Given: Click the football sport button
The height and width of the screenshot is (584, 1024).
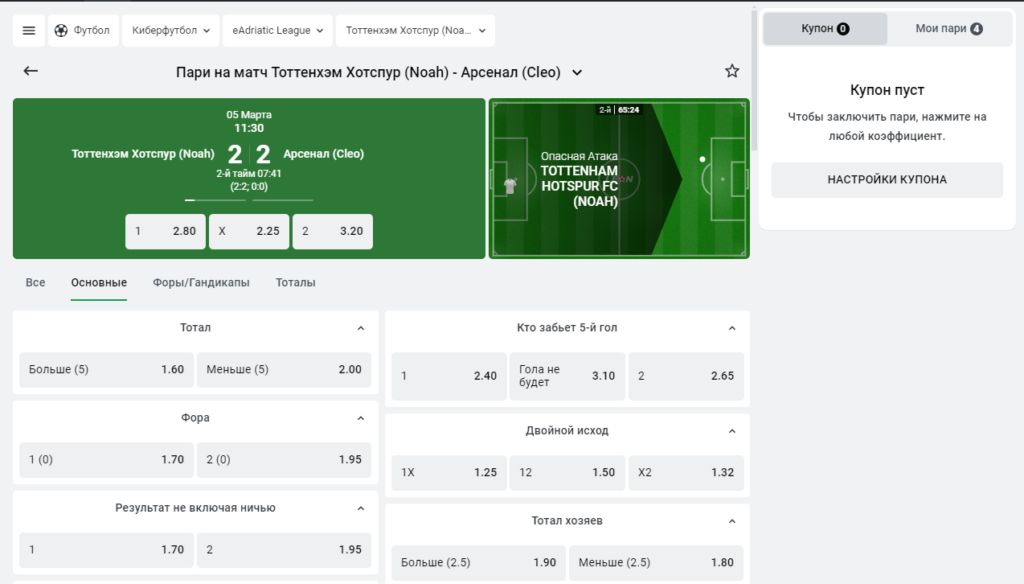Looking at the screenshot, I should click(83, 30).
